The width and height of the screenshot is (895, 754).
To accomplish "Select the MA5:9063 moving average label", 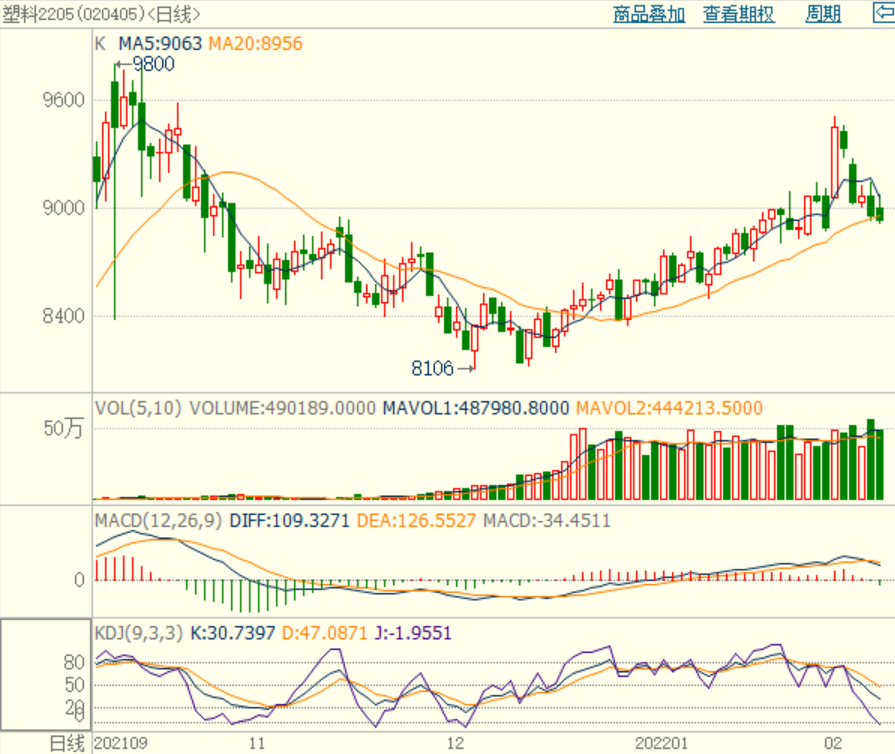I will tap(160, 44).
